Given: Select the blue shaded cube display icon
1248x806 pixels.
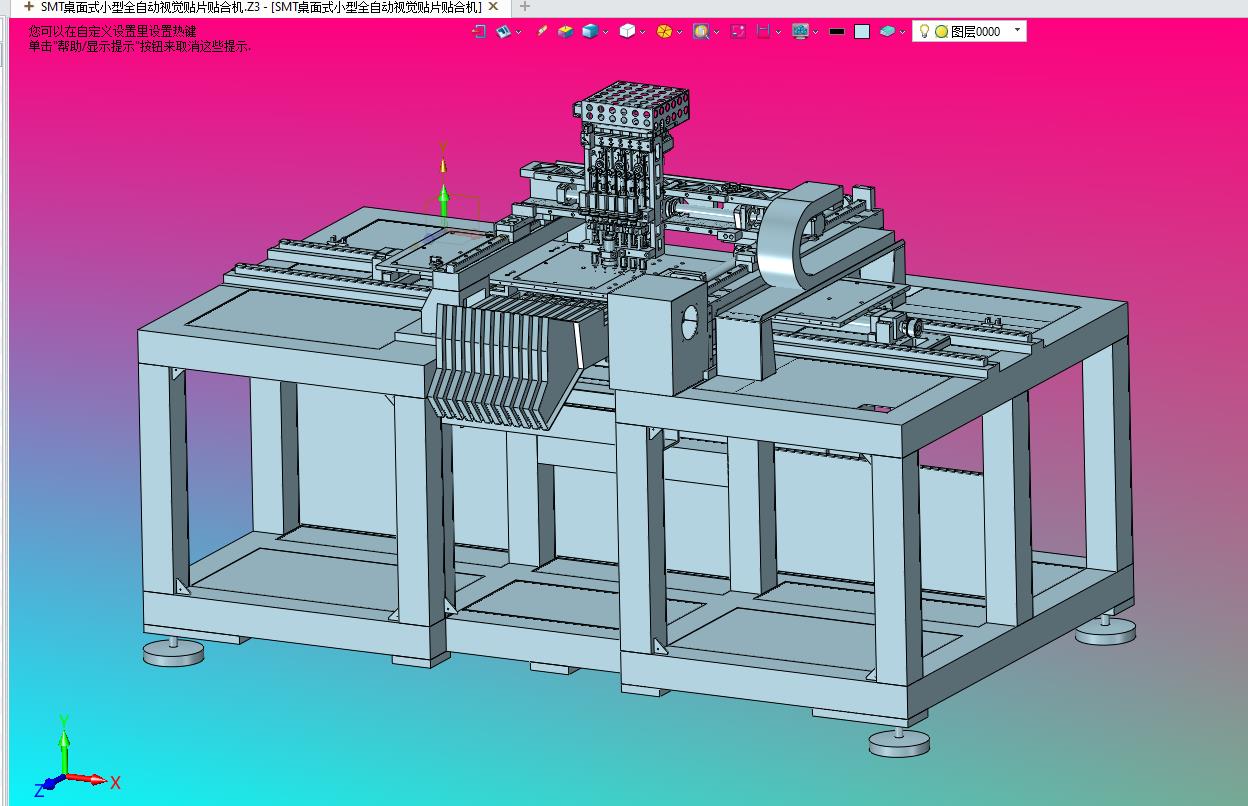Looking at the screenshot, I should (x=590, y=32).
